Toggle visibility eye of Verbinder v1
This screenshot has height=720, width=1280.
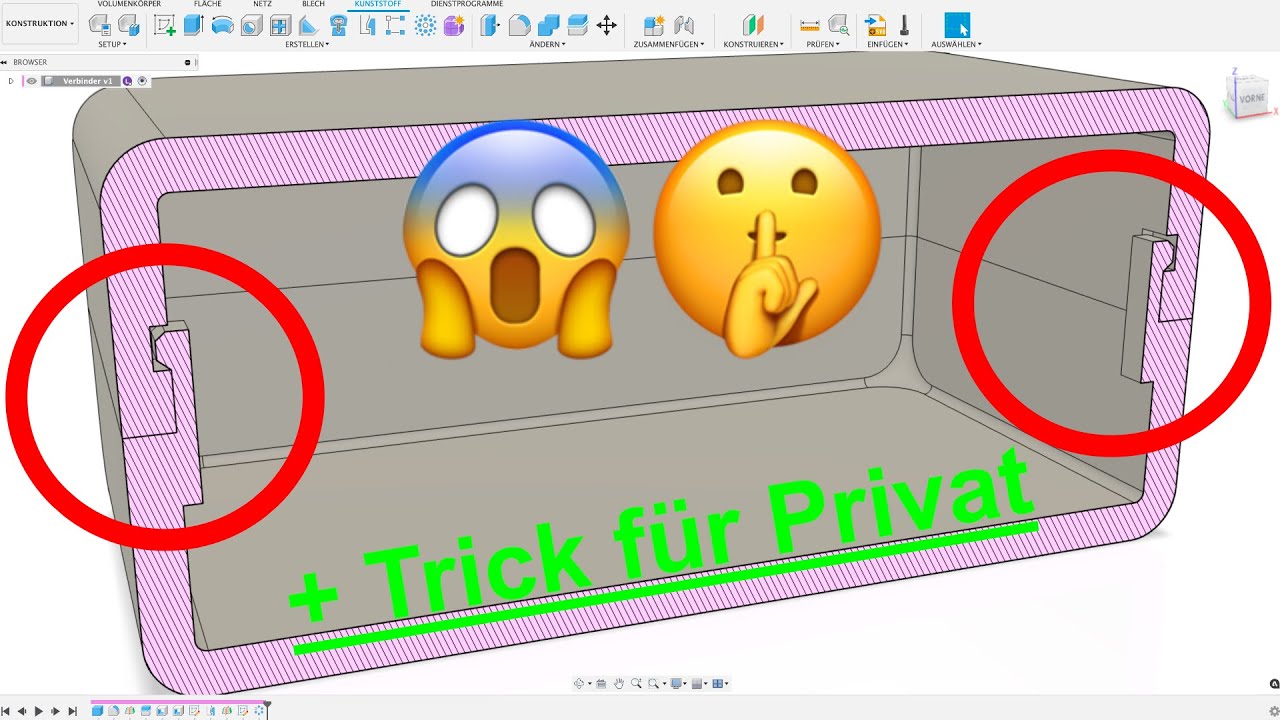point(32,81)
